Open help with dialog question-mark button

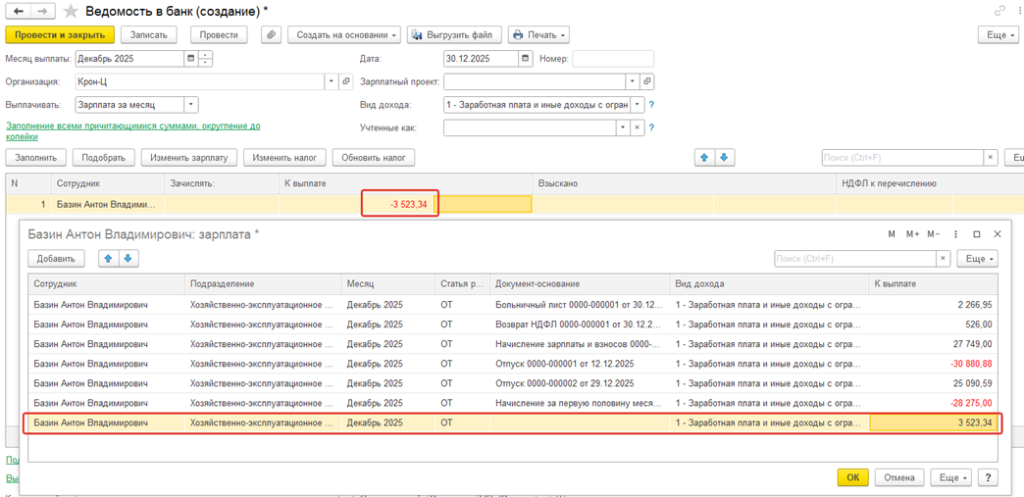(989, 477)
